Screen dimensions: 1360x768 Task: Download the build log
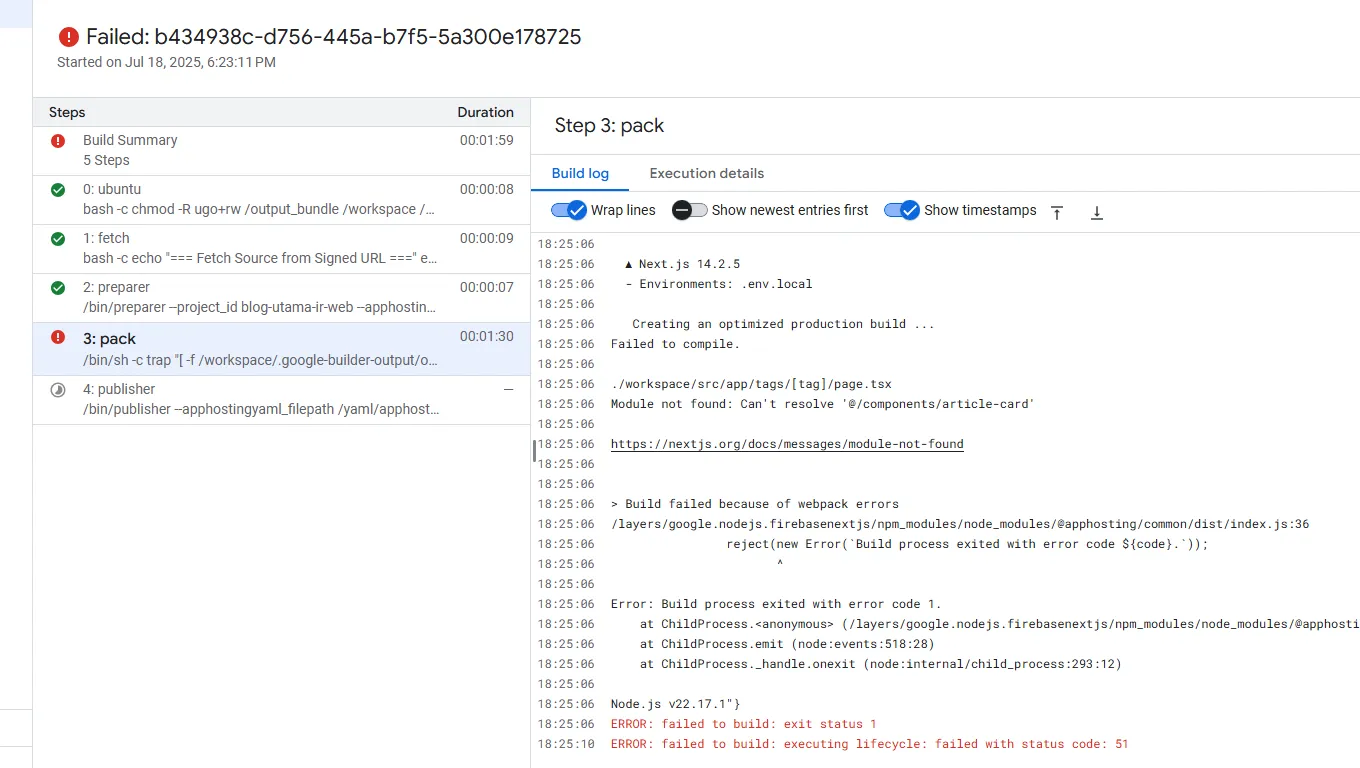click(x=1096, y=212)
